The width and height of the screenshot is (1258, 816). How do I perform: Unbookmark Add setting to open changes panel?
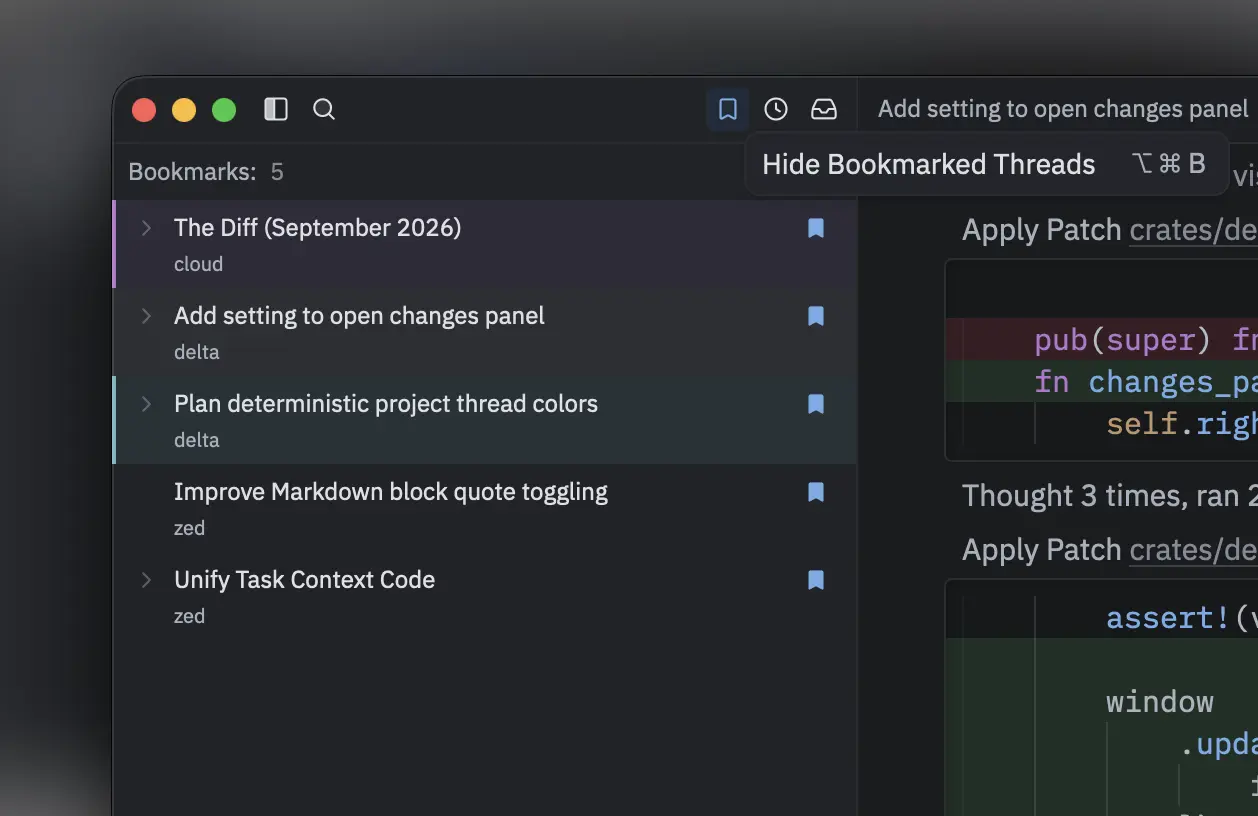coord(816,316)
